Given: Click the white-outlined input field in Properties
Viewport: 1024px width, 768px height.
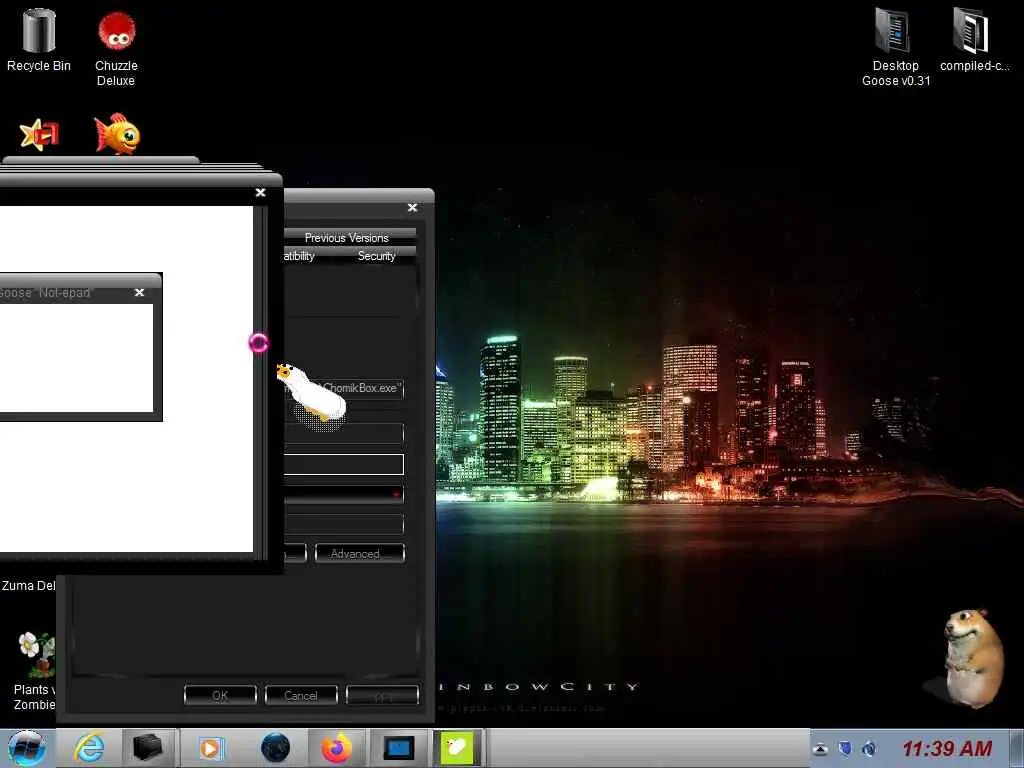Looking at the screenshot, I should [x=344, y=464].
